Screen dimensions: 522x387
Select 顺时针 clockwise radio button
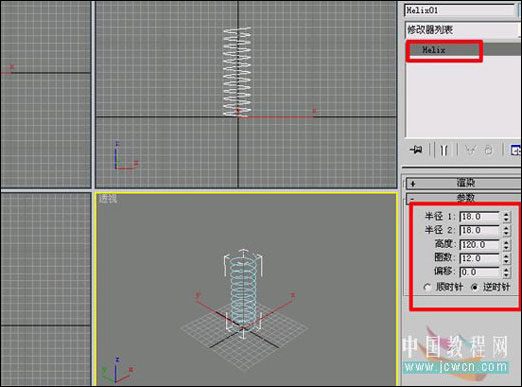(427, 287)
